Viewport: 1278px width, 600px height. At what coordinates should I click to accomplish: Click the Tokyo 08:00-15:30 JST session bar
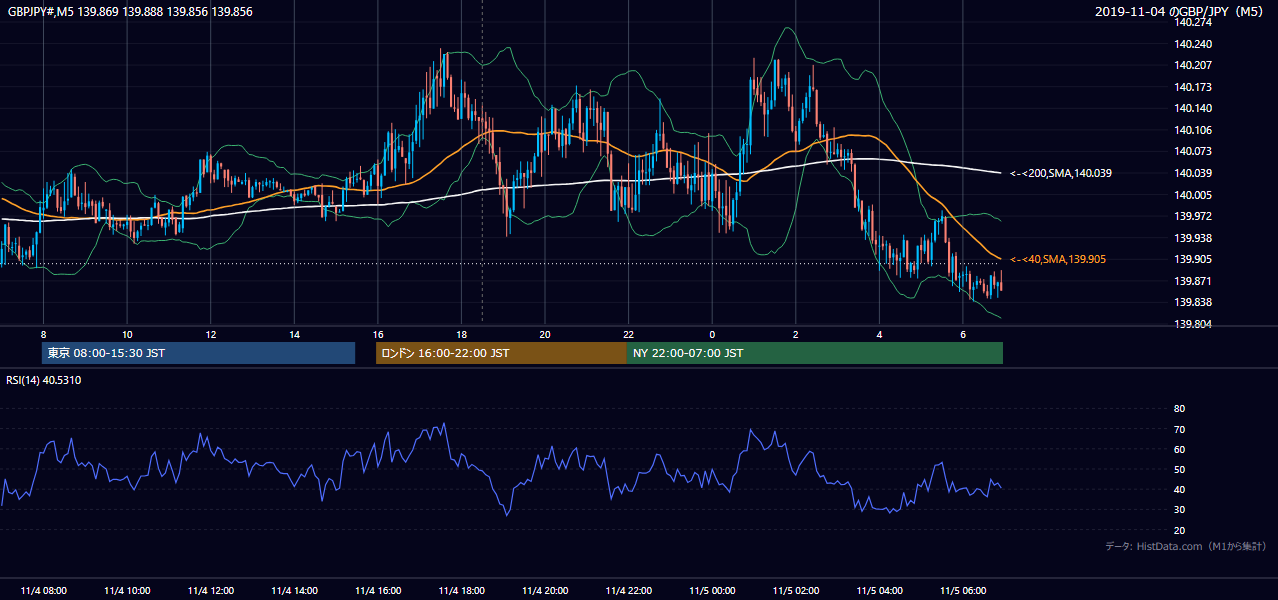click(x=198, y=353)
